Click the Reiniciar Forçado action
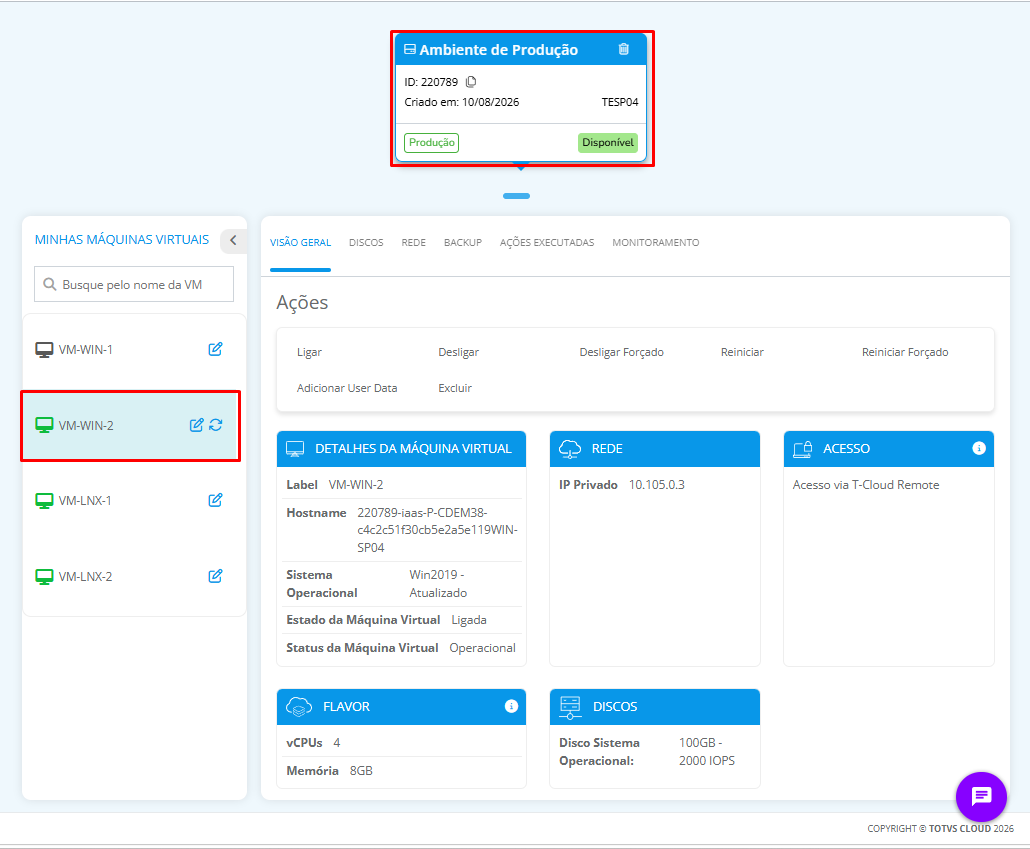 905,352
